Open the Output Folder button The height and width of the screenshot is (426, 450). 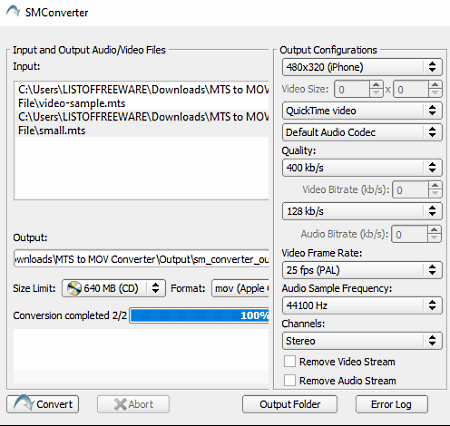(x=290, y=404)
